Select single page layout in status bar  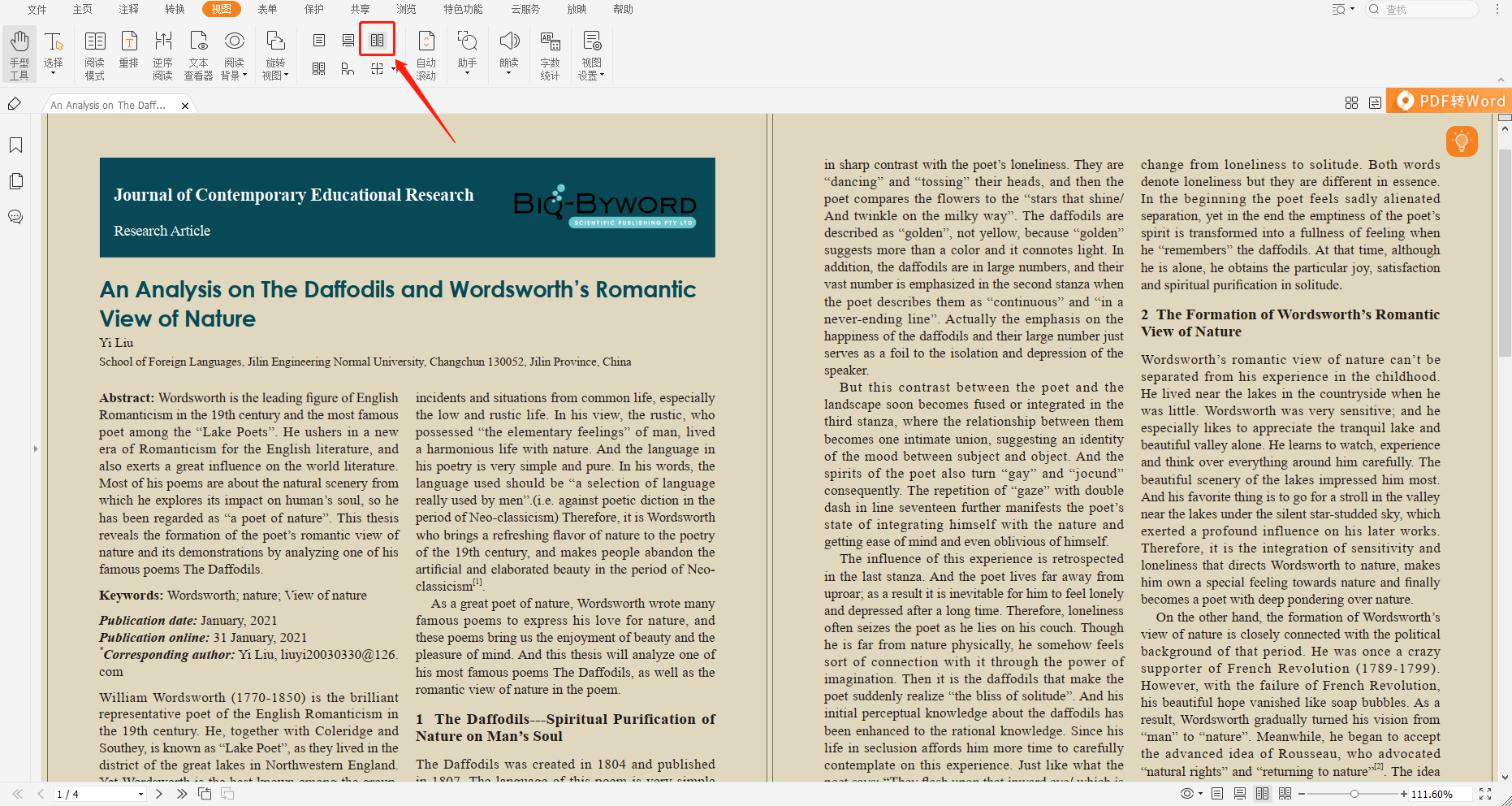[1217, 794]
